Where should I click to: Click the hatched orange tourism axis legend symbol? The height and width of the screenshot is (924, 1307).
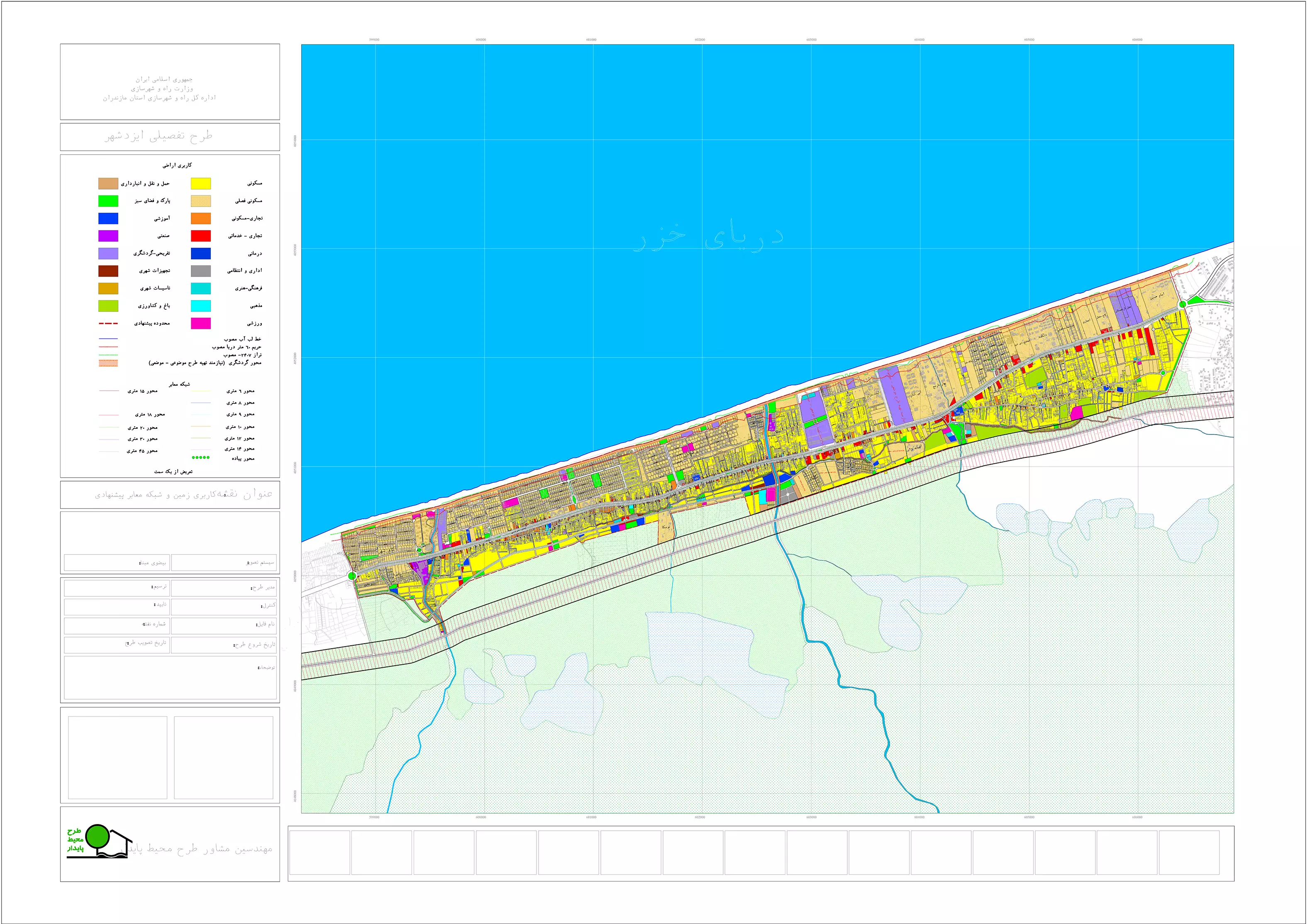coord(108,363)
